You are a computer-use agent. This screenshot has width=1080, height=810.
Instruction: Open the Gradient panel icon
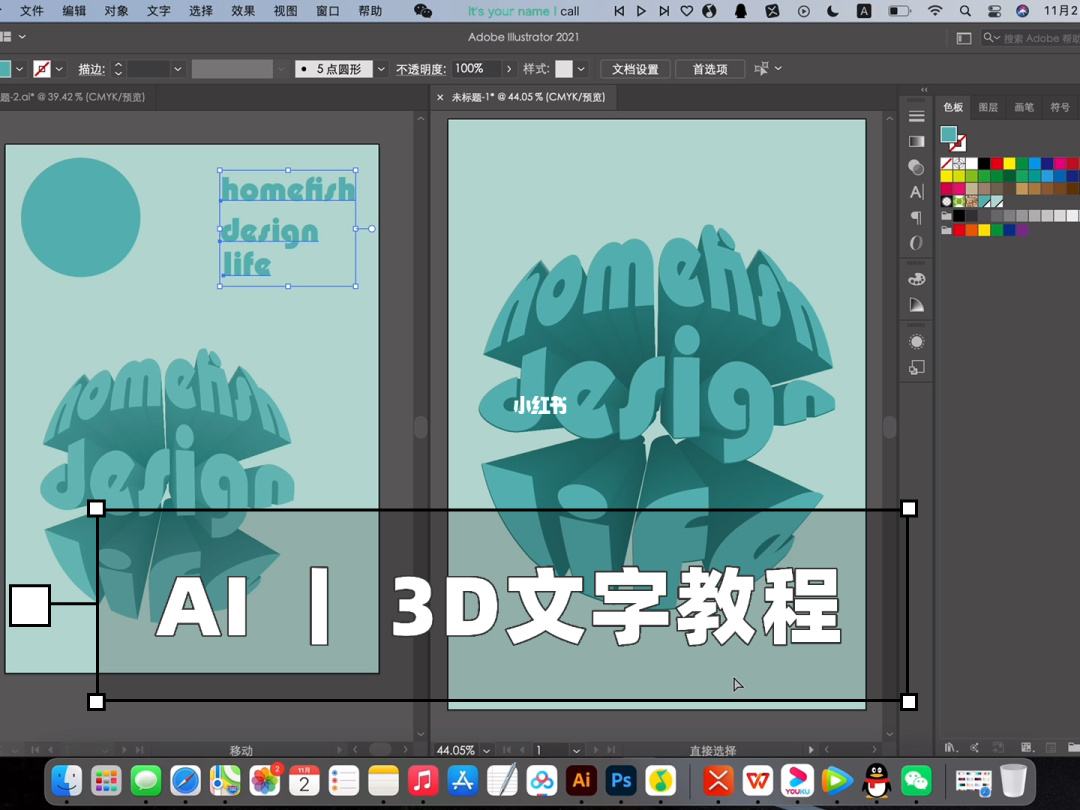(x=916, y=141)
